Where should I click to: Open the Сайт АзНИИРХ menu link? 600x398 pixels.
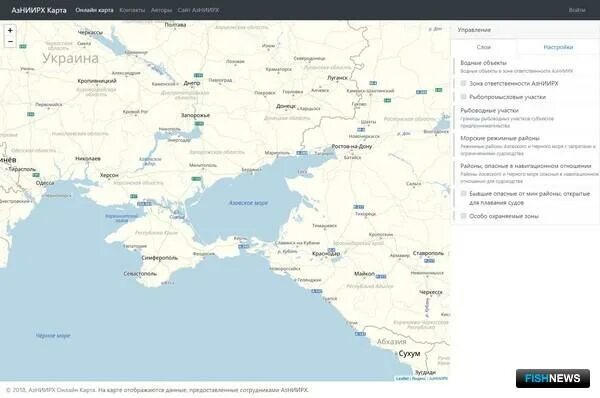[198, 10]
